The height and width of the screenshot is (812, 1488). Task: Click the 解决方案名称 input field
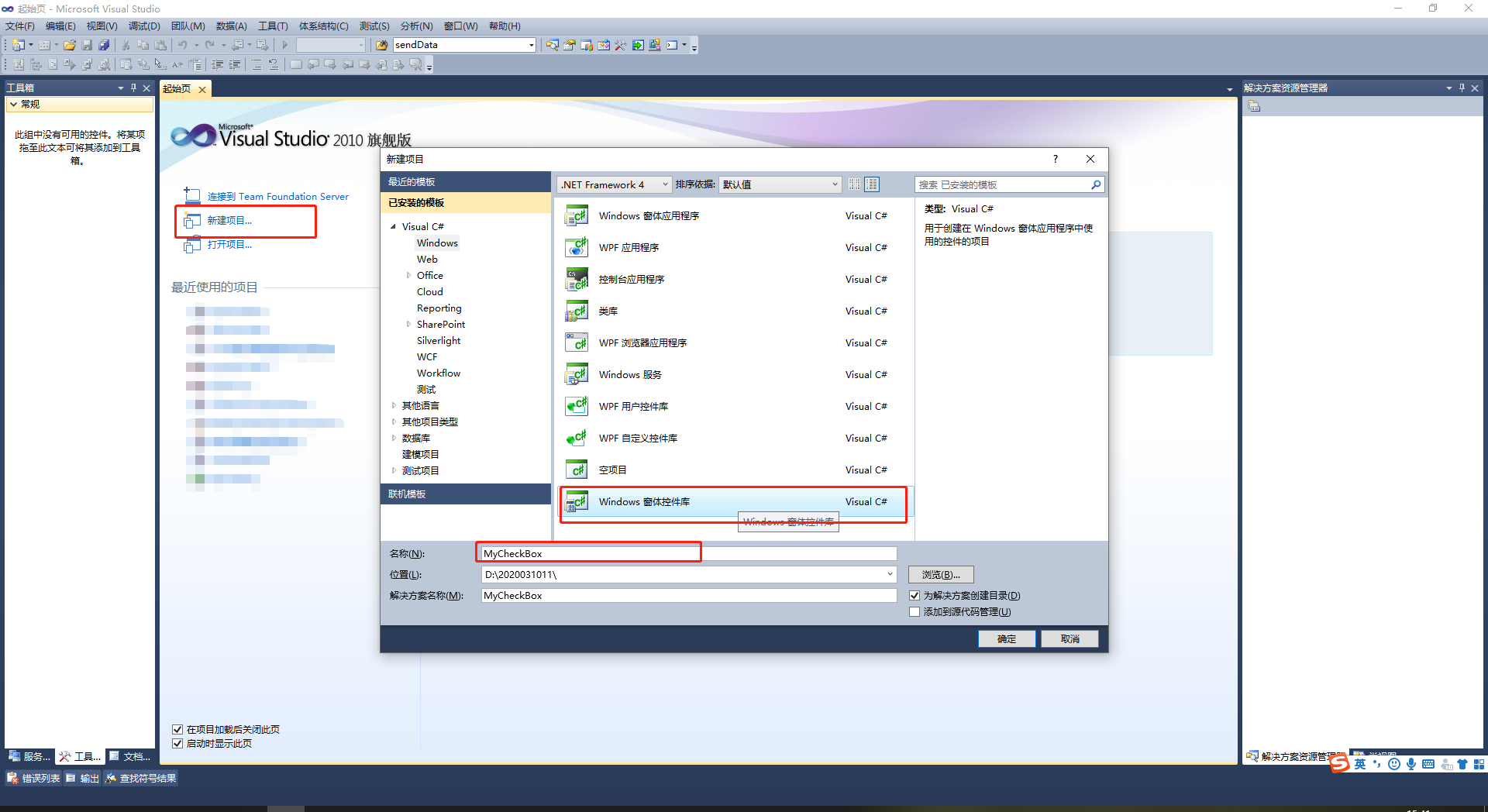coord(689,595)
